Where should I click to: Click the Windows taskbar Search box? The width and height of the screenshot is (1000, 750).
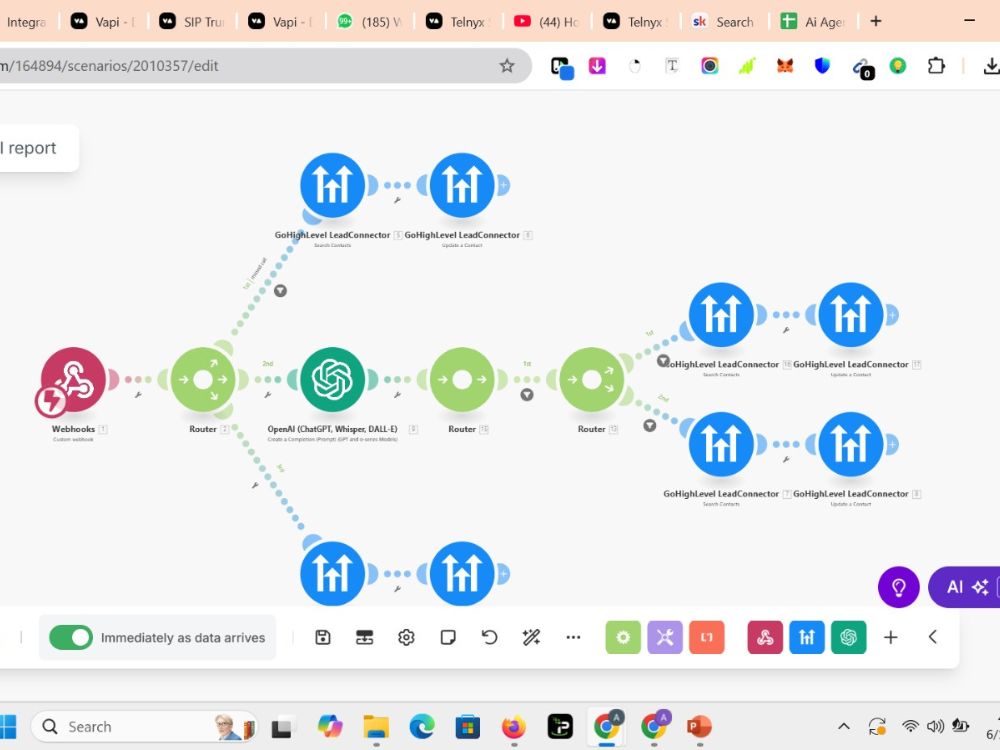[x=143, y=726]
